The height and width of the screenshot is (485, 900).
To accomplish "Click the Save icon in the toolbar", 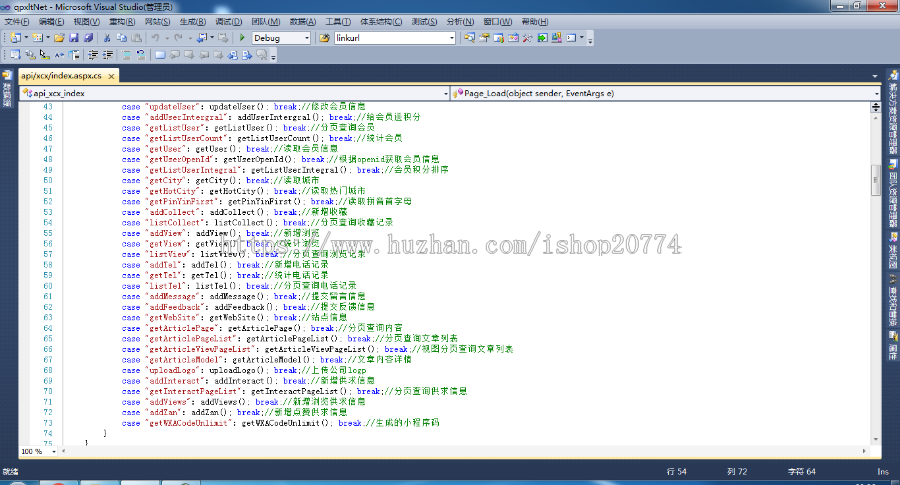I will [74, 37].
